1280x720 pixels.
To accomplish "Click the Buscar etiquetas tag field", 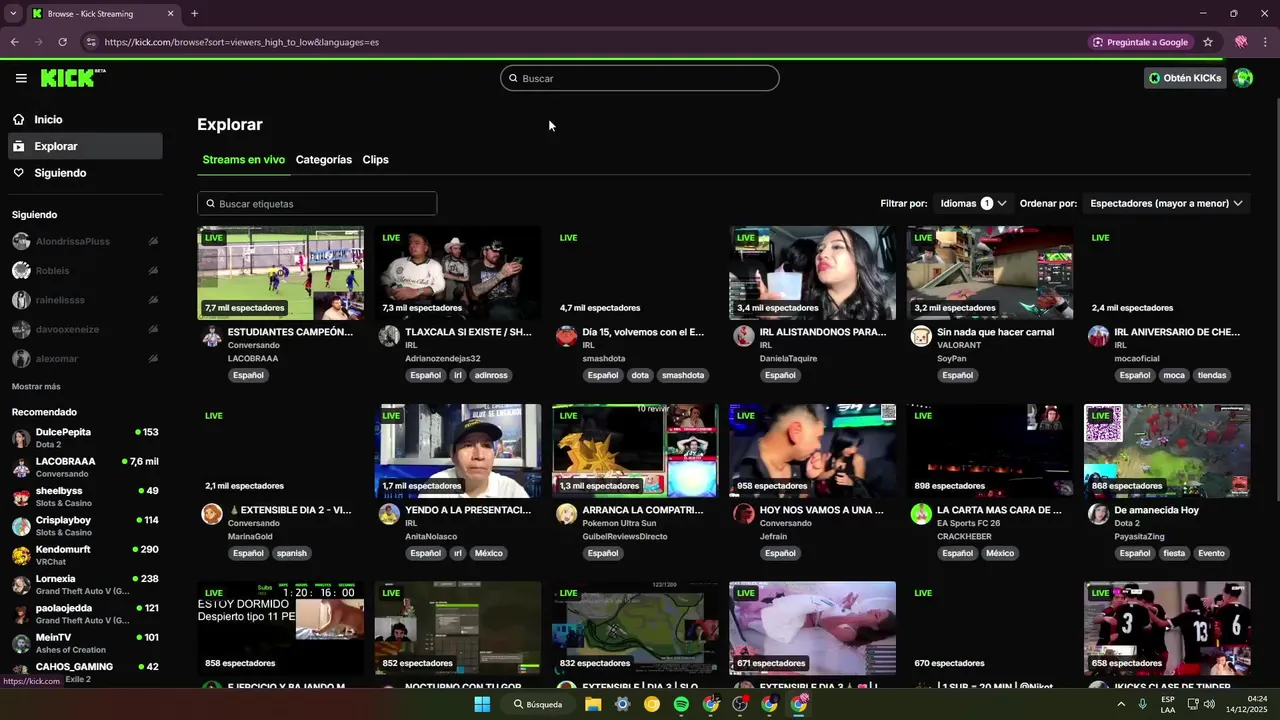I will tap(317, 203).
